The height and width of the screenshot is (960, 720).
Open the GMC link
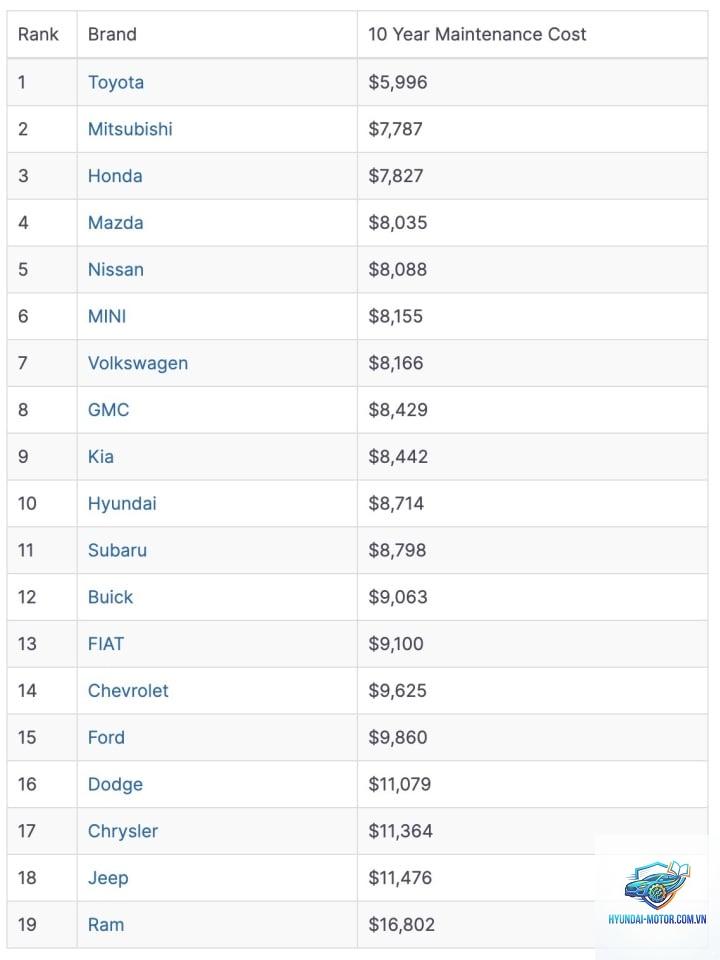(108, 410)
